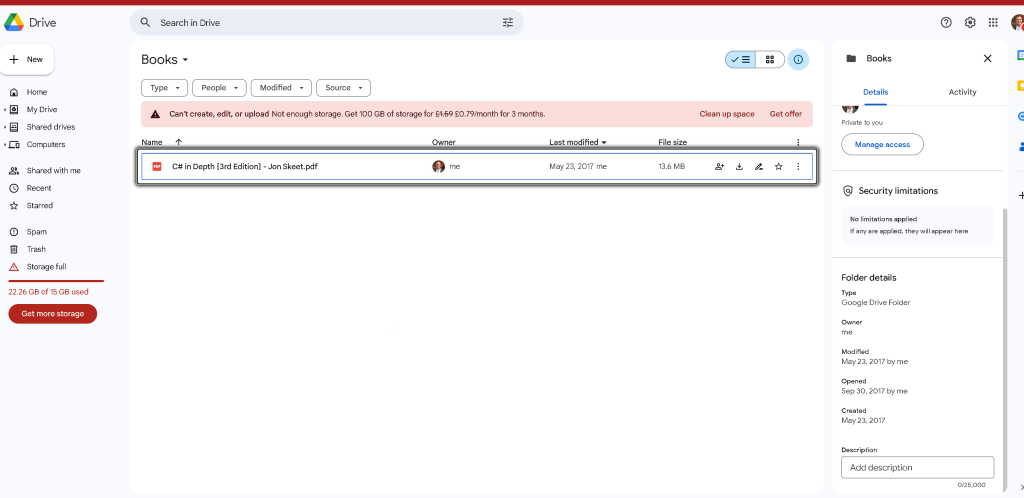Open the Google apps grid
1024x498 pixels.
pos(993,22)
